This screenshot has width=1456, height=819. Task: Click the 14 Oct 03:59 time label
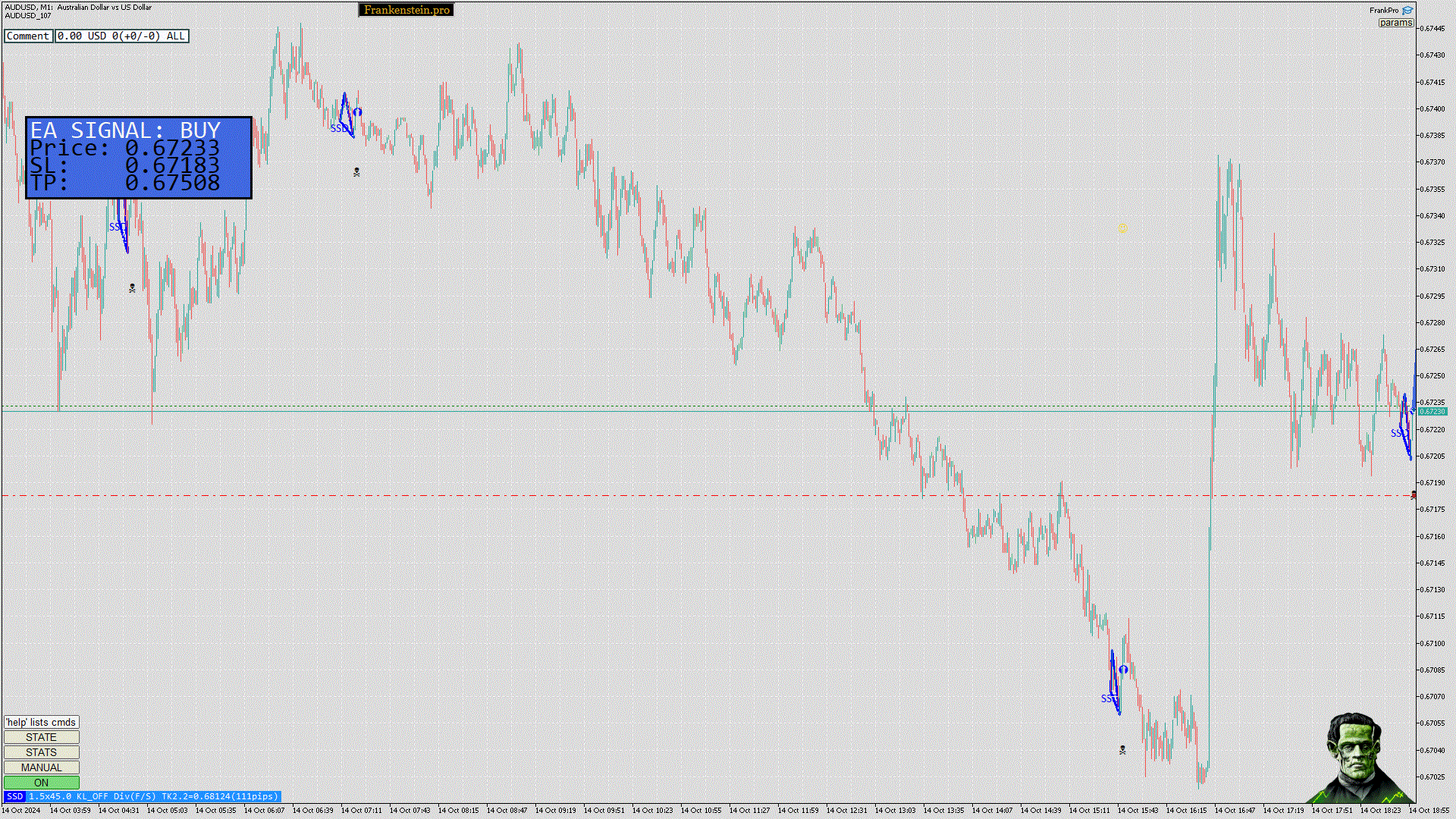tap(71, 810)
